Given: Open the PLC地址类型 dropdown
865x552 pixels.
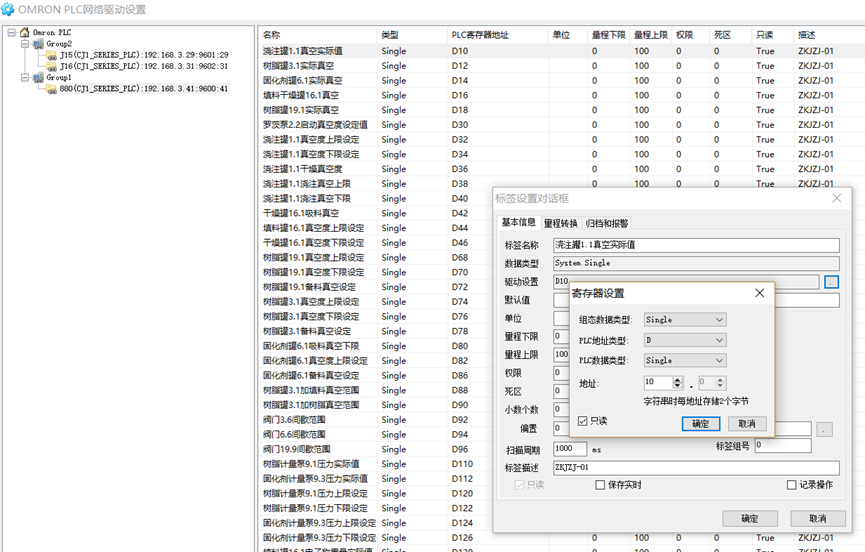Looking at the screenshot, I should click(685, 340).
